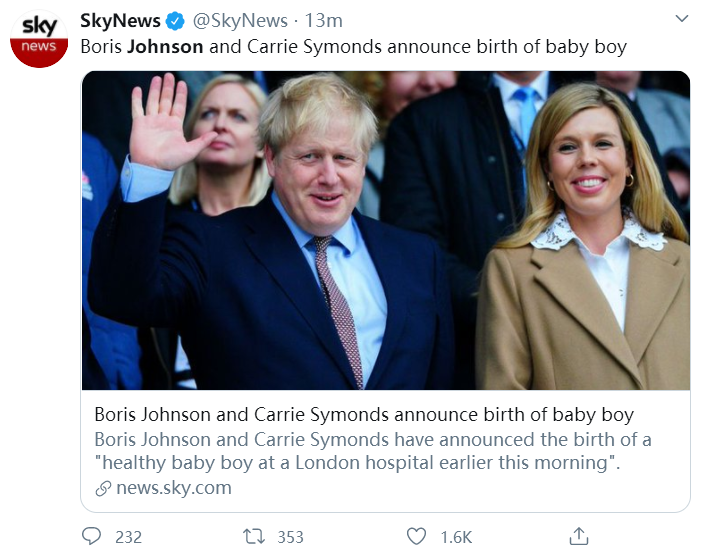The image size is (707, 554).
Task: Reply to the tweet via speech bubble icon
Action: point(92,536)
